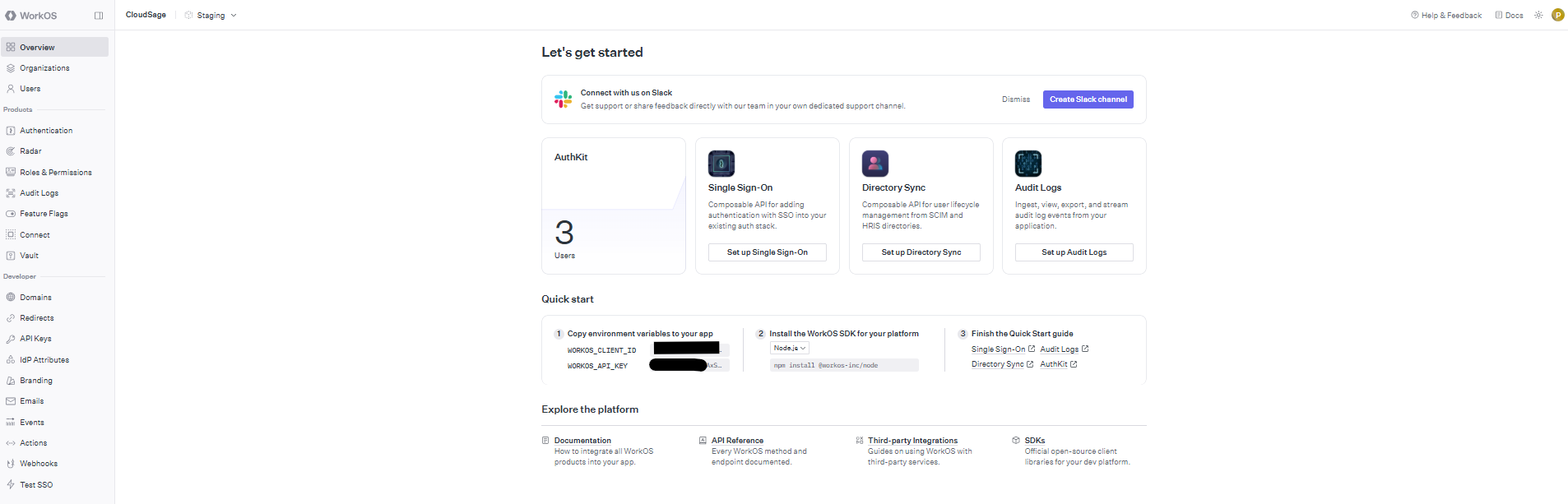This screenshot has height=504, width=1568.
Task: Open Single Sign-On quick start guide
Action: click(x=1003, y=349)
